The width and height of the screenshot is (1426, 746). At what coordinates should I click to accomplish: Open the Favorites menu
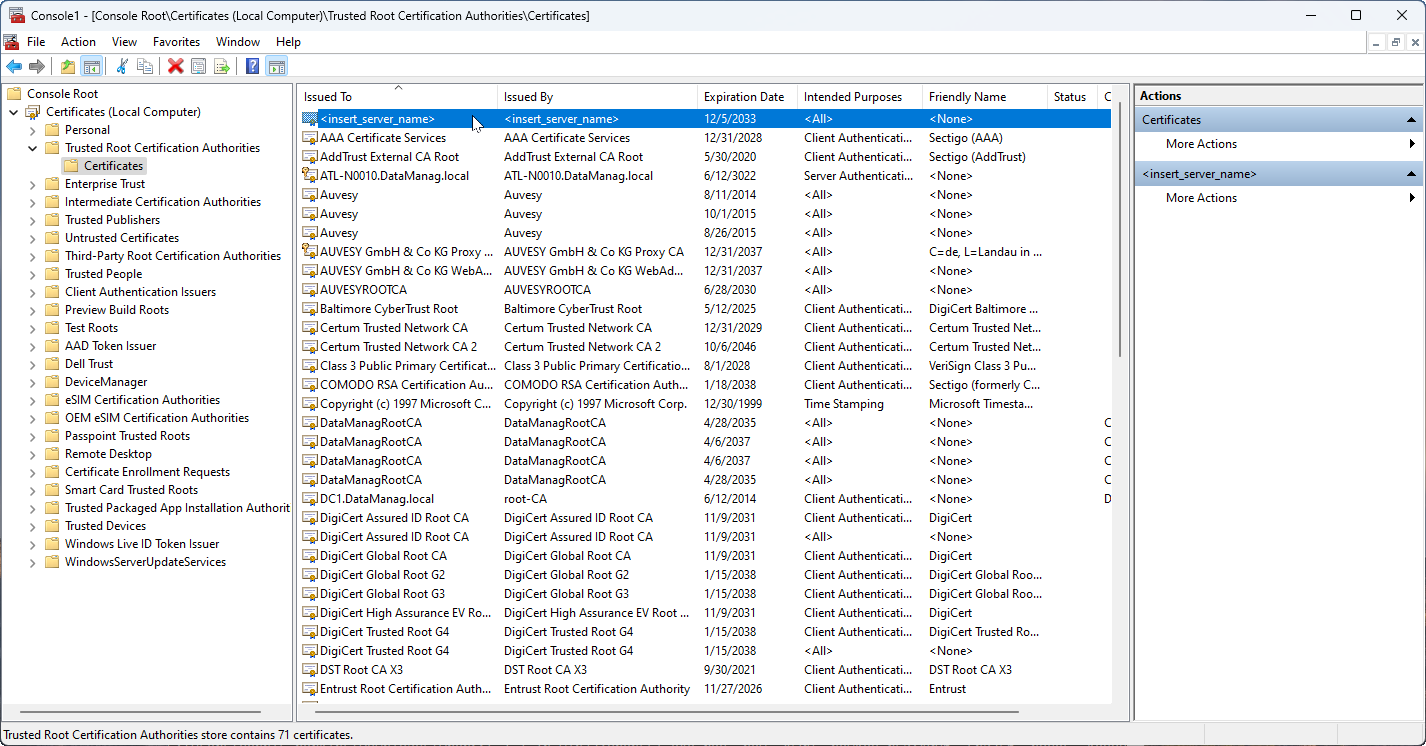[176, 42]
